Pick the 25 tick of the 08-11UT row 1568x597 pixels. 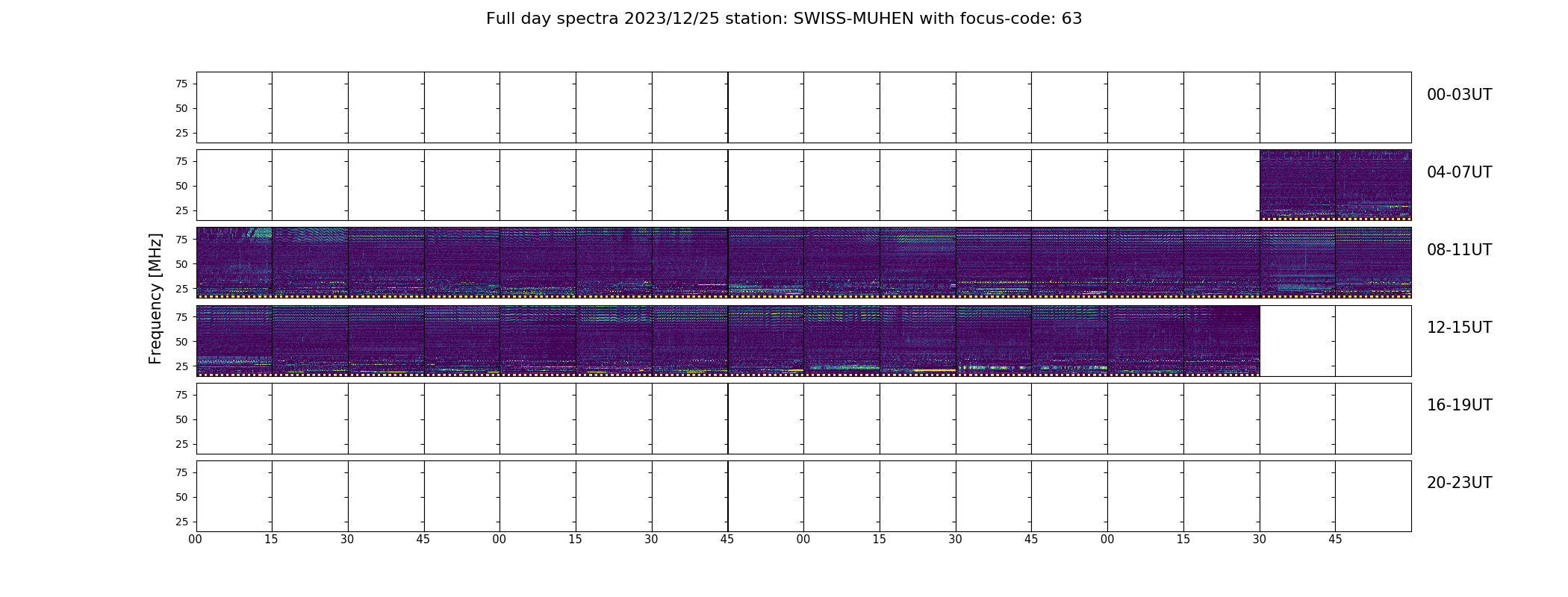click(x=181, y=289)
